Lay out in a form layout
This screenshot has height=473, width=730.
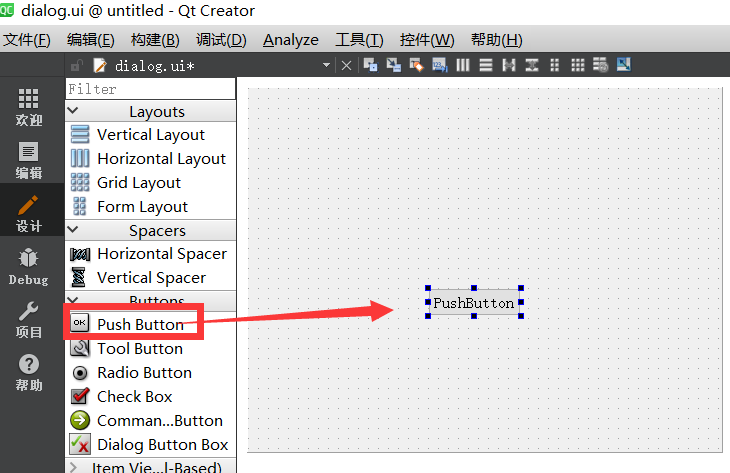coord(554,65)
